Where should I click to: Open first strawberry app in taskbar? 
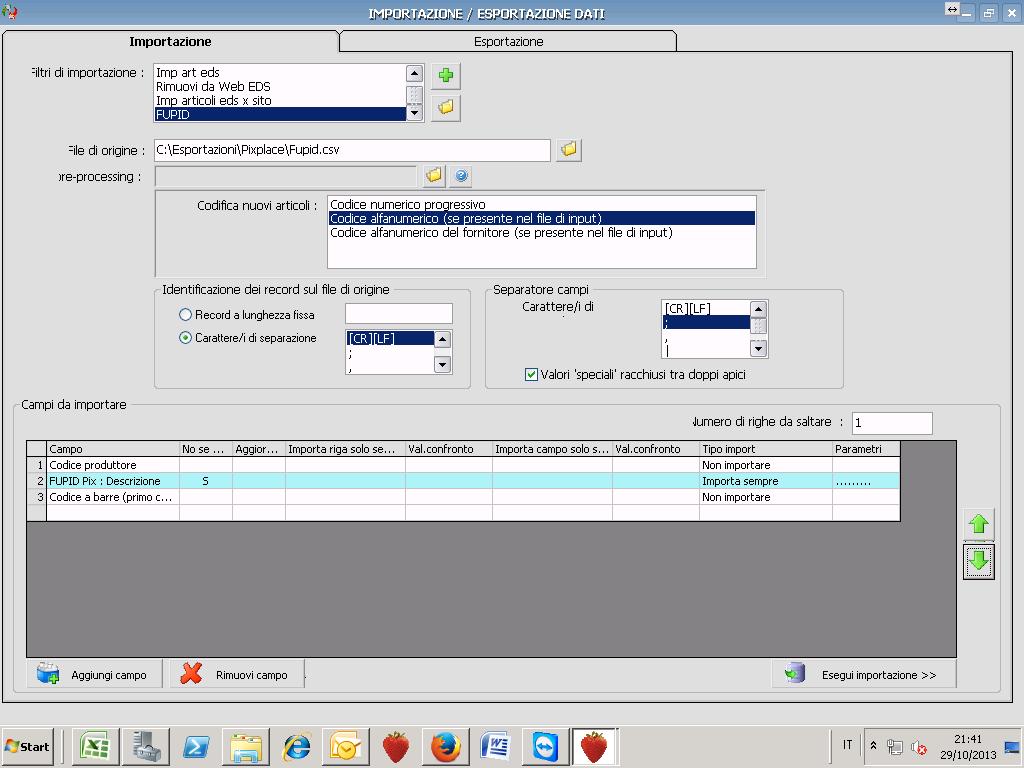(x=396, y=746)
